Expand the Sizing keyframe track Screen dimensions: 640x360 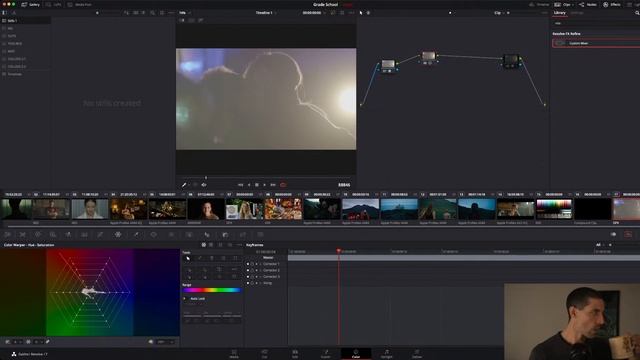(x=260, y=283)
